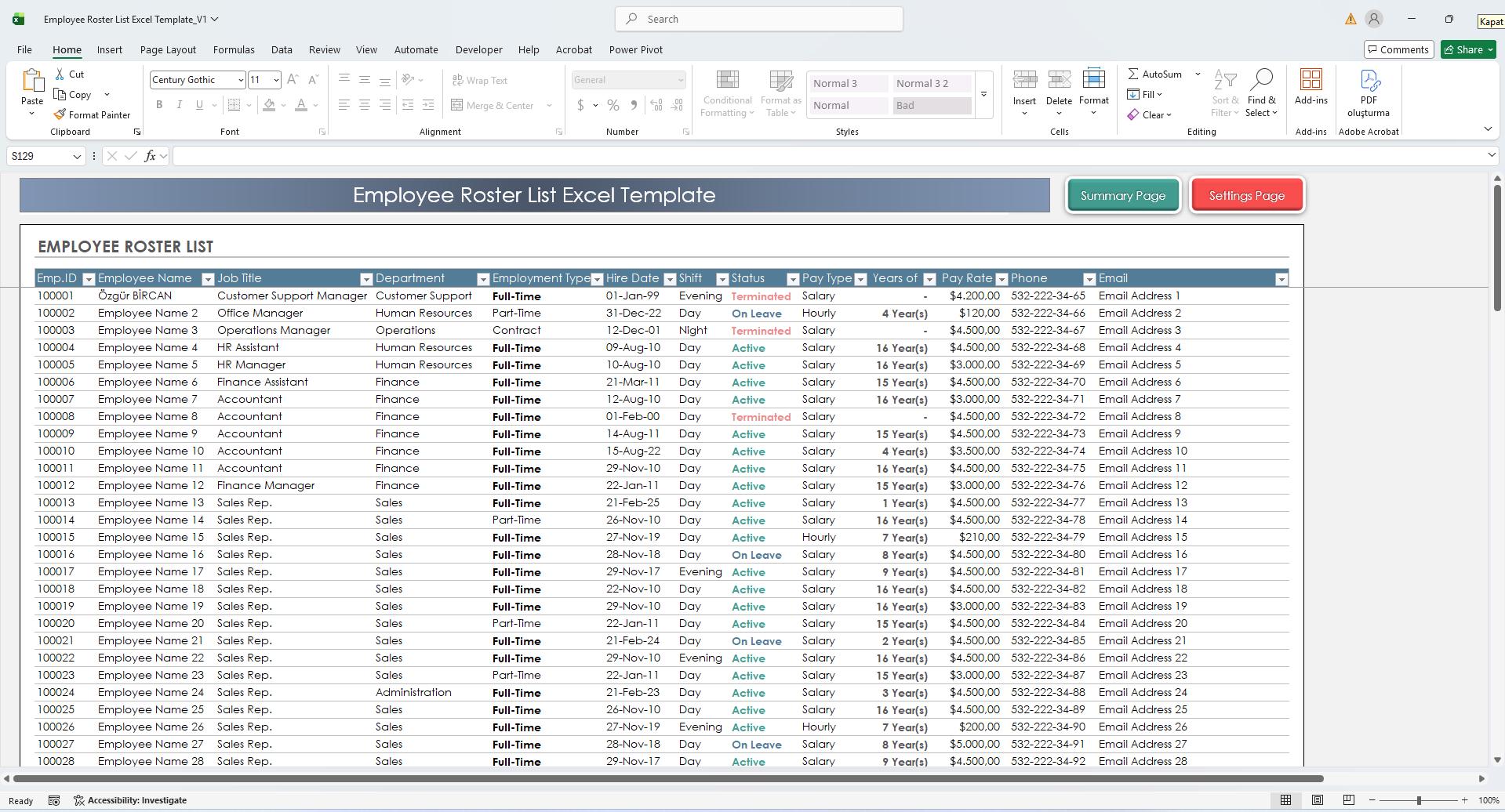Click the Paste clipboard icon
Image resolution: width=1505 pixels, height=812 pixels.
pyautogui.click(x=32, y=81)
